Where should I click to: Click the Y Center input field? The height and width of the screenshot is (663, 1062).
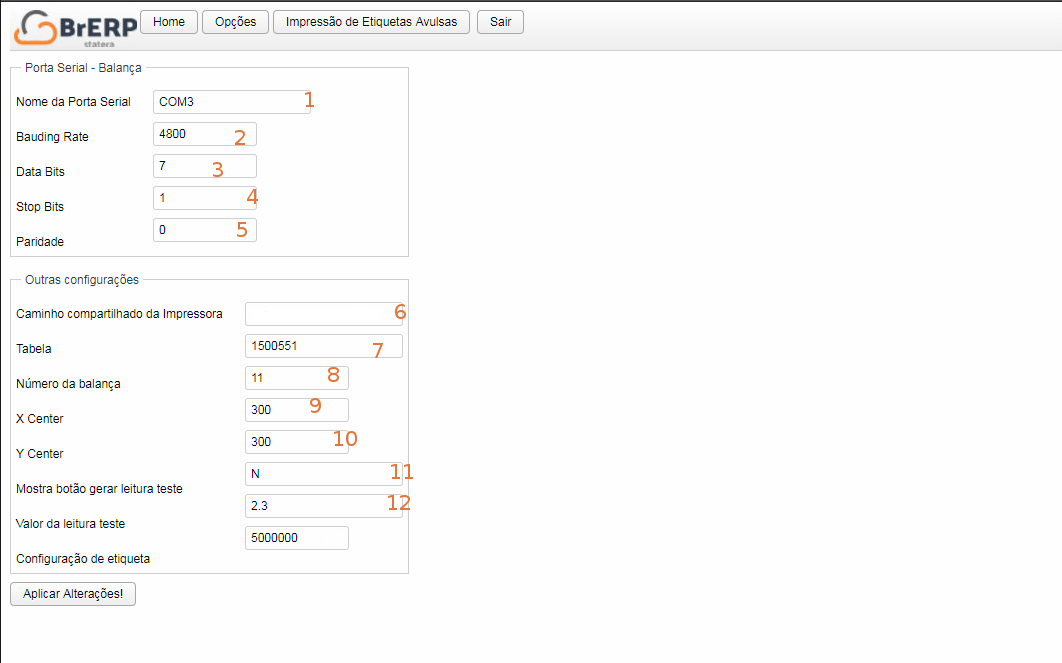(296, 442)
